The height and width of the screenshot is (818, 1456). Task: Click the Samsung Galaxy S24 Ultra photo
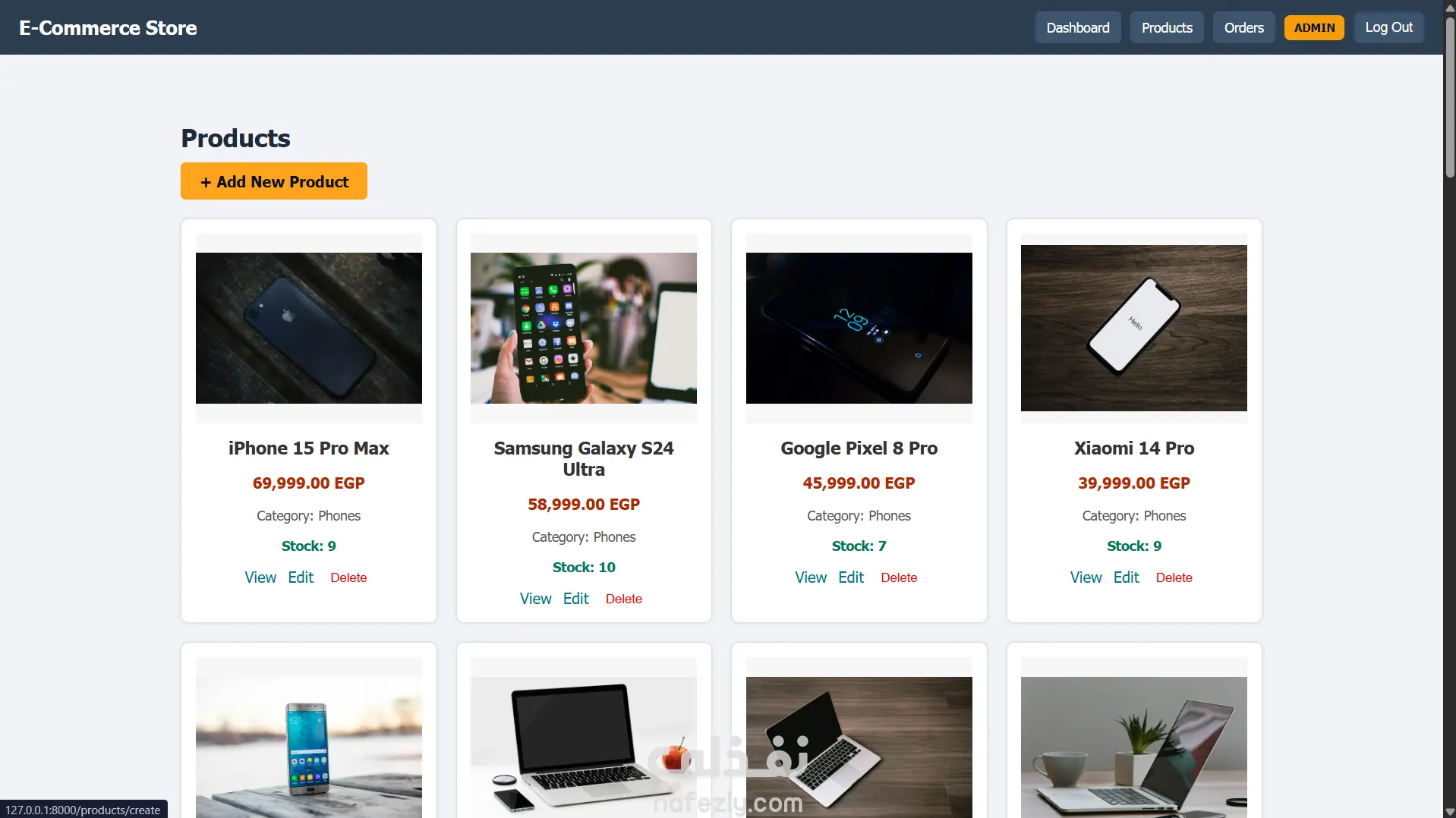coord(583,328)
